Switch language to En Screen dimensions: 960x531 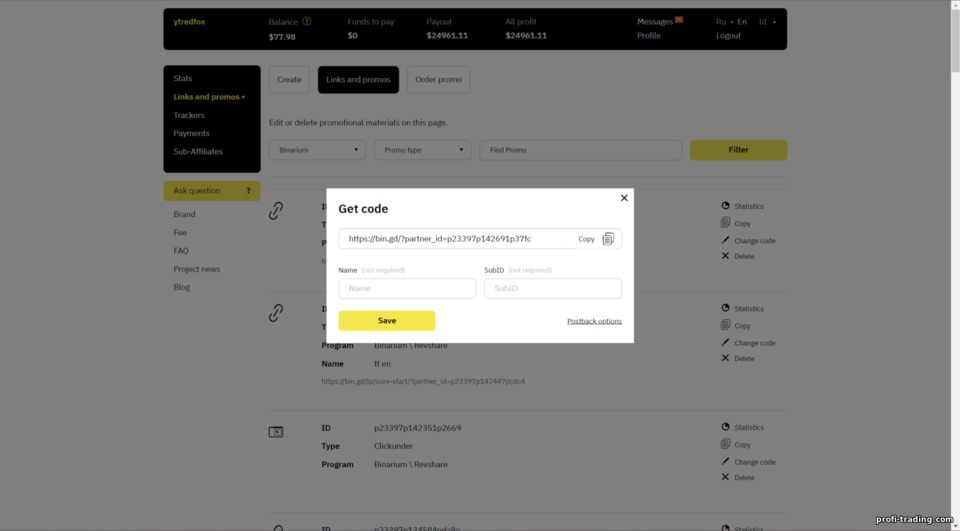click(x=742, y=21)
